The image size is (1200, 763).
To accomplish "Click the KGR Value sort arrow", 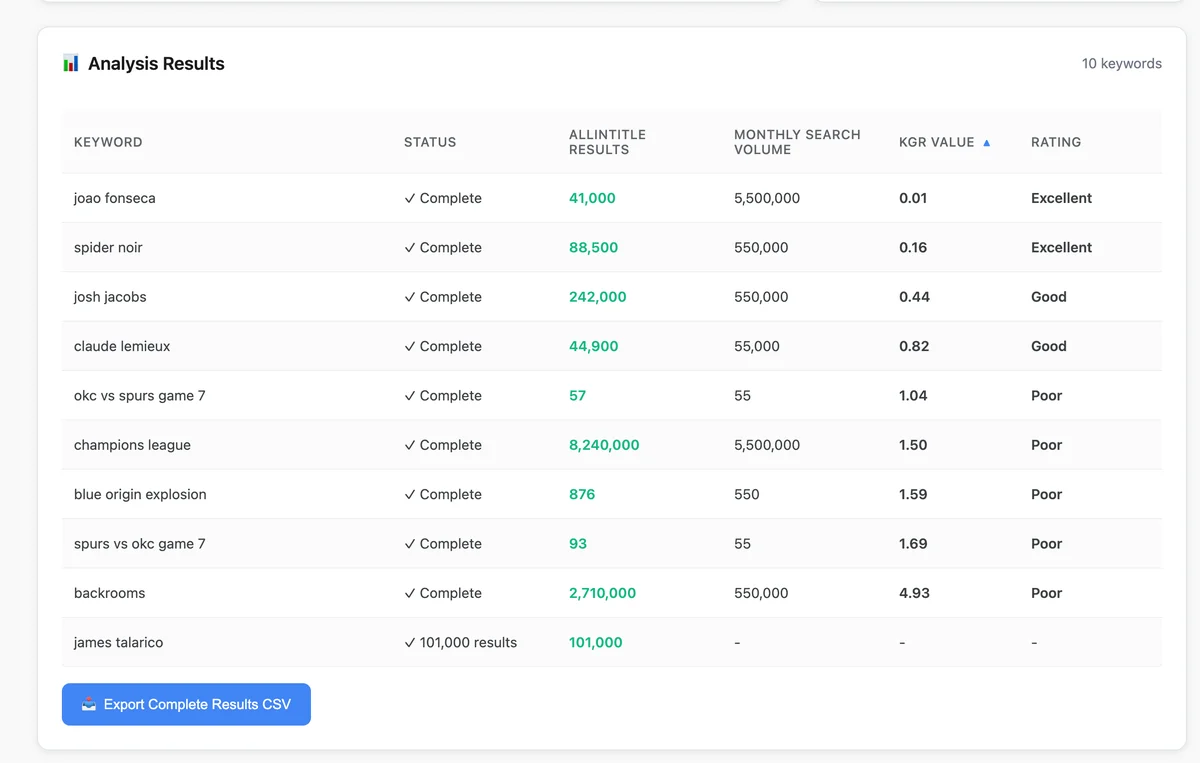I will [x=987, y=143].
